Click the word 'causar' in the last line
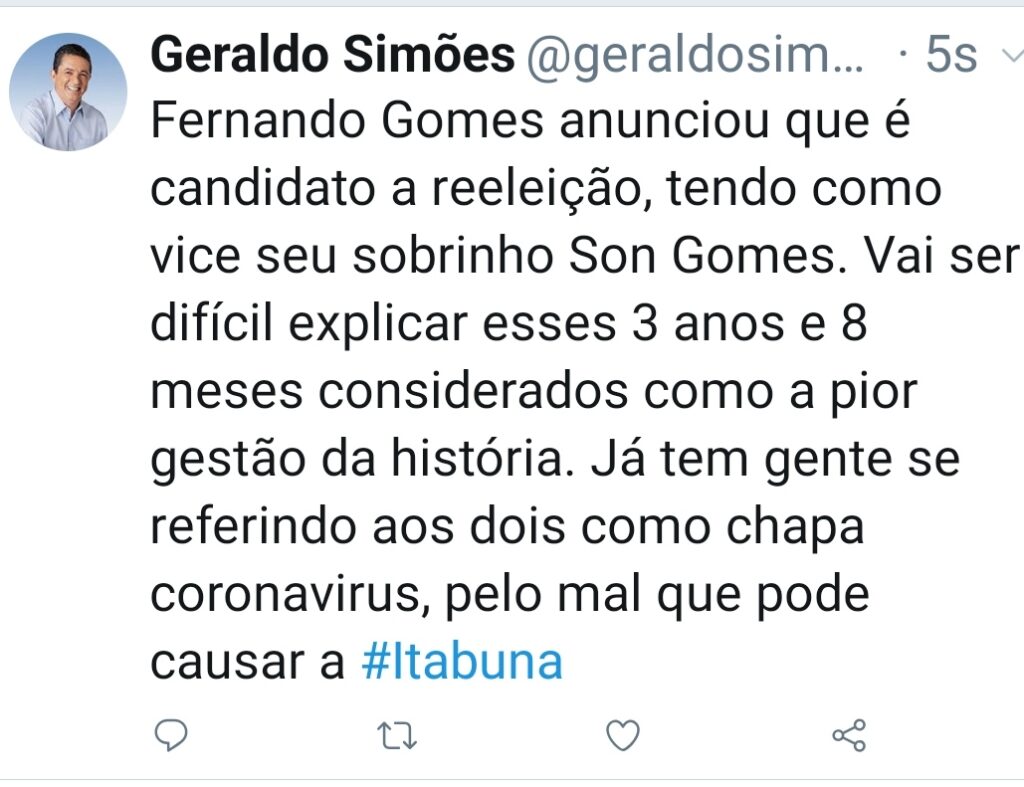1024x787 pixels. click(x=233, y=662)
